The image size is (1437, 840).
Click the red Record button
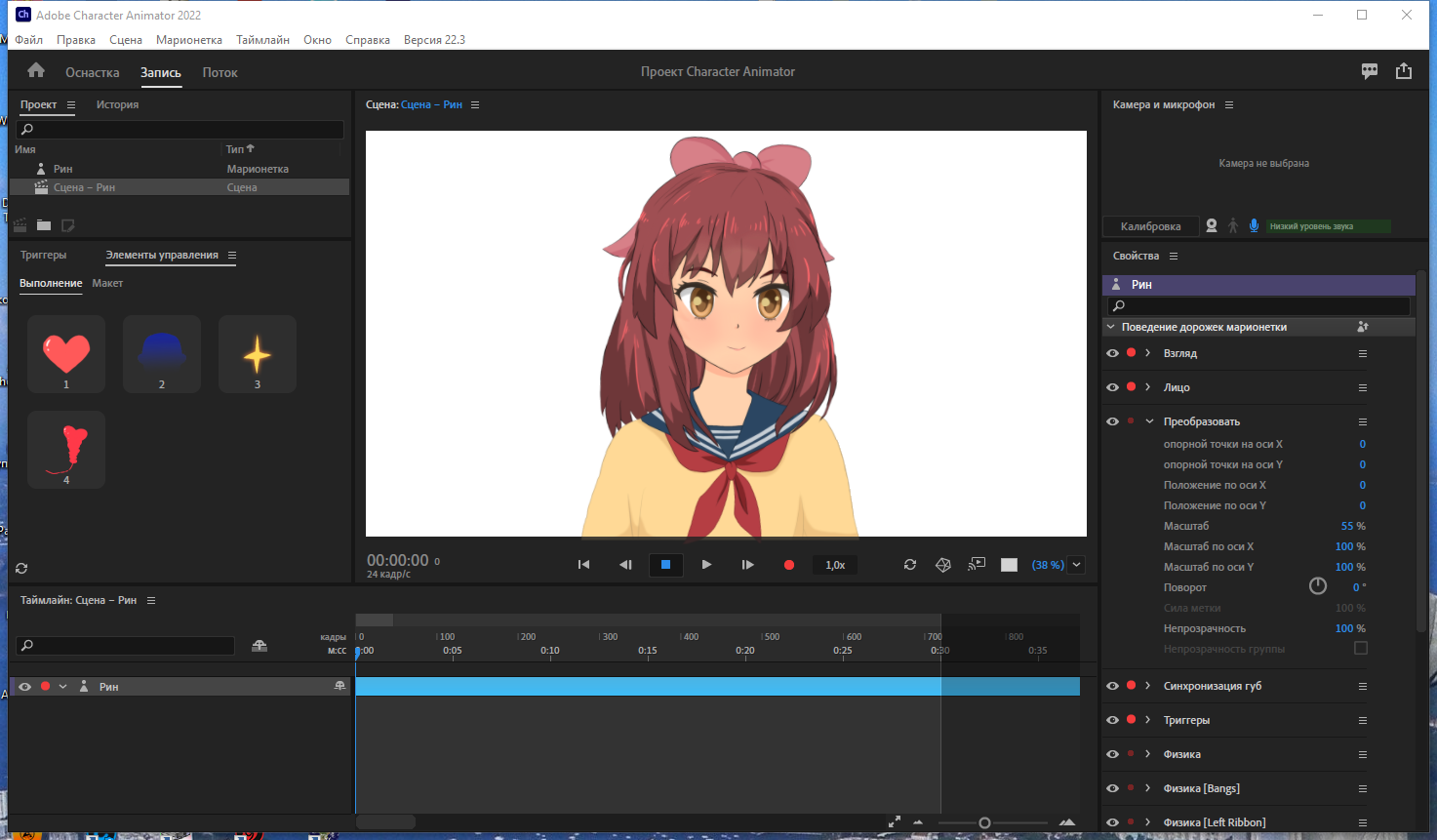click(789, 565)
